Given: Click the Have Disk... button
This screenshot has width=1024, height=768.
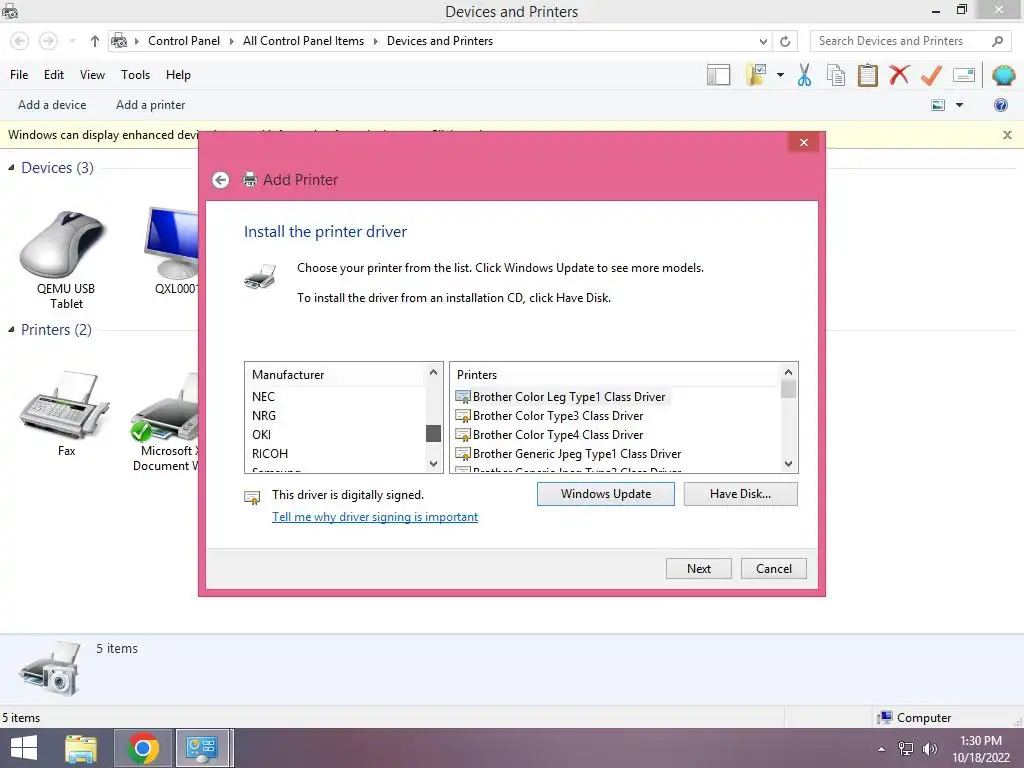Looking at the screenshot, I should click(x=740, y=494).
